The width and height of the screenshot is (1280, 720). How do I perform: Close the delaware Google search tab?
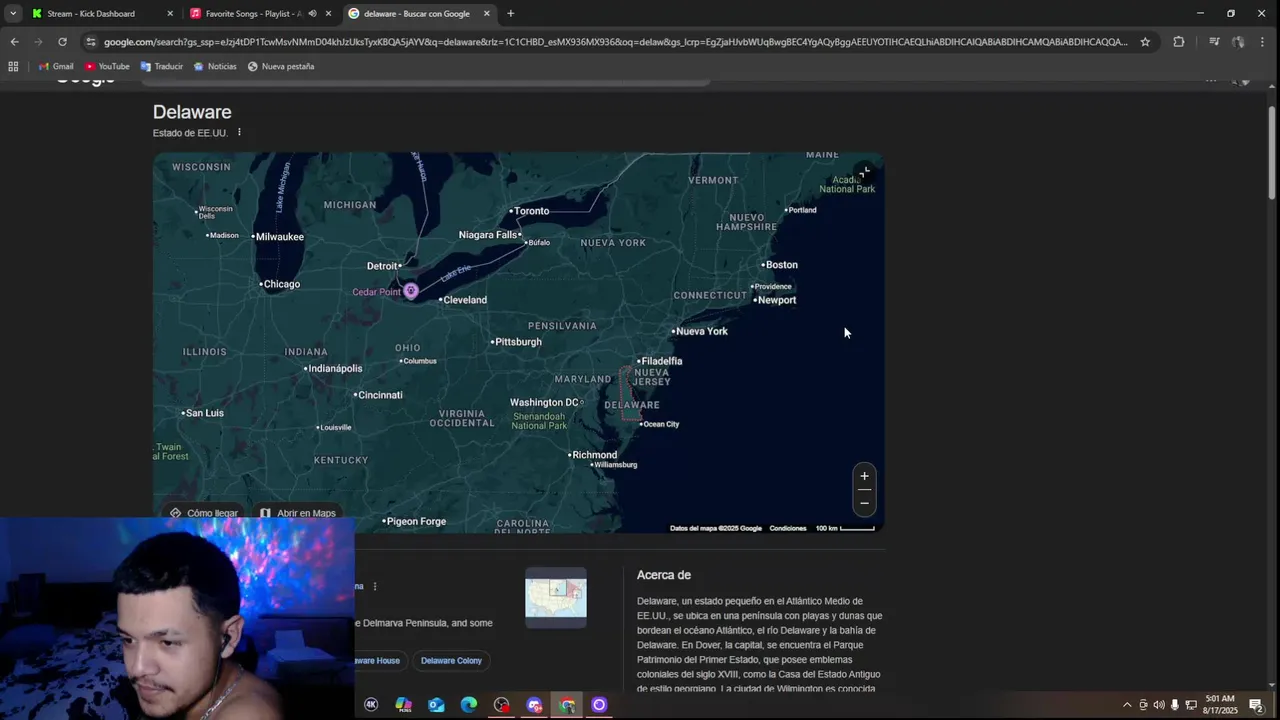click(x=487, y=14)
